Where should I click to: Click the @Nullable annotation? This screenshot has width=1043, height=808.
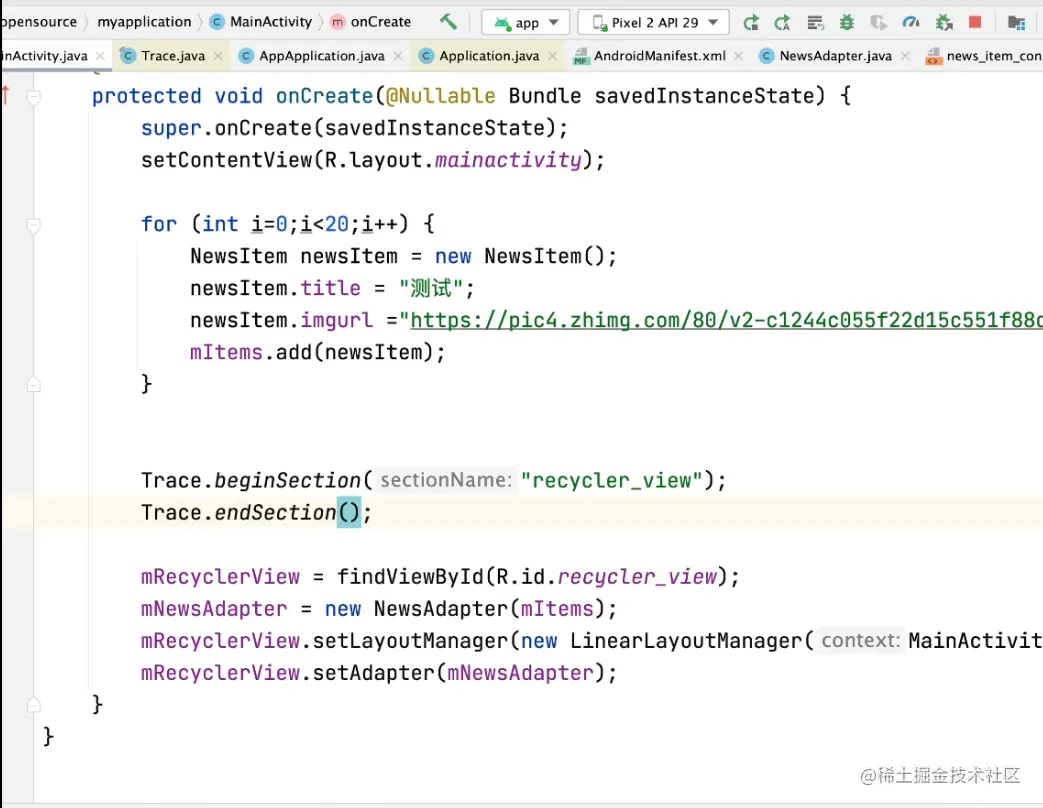pyautogui.click(x=440, y=96)
